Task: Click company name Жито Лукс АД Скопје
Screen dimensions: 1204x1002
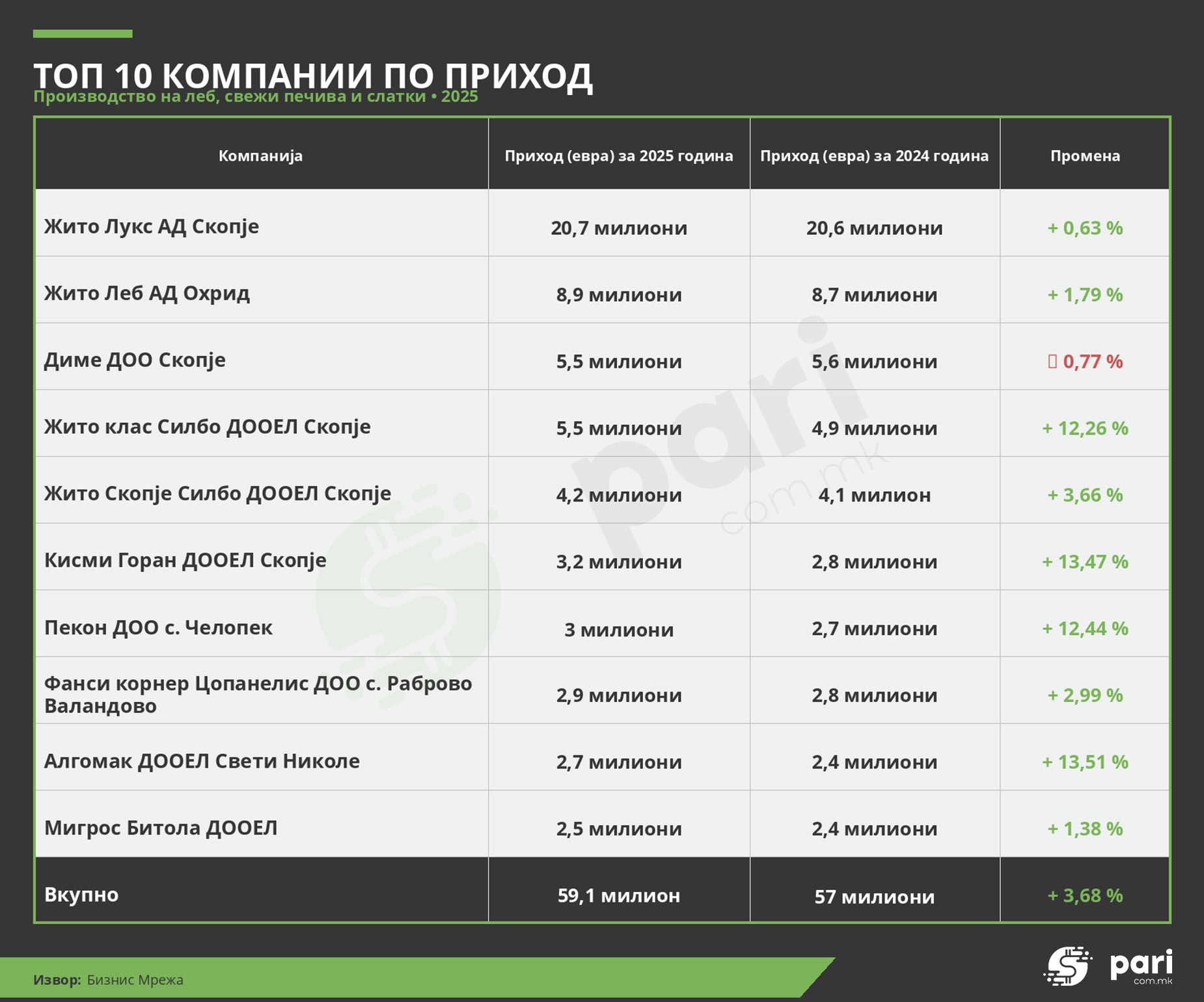Action: (152, 226)
